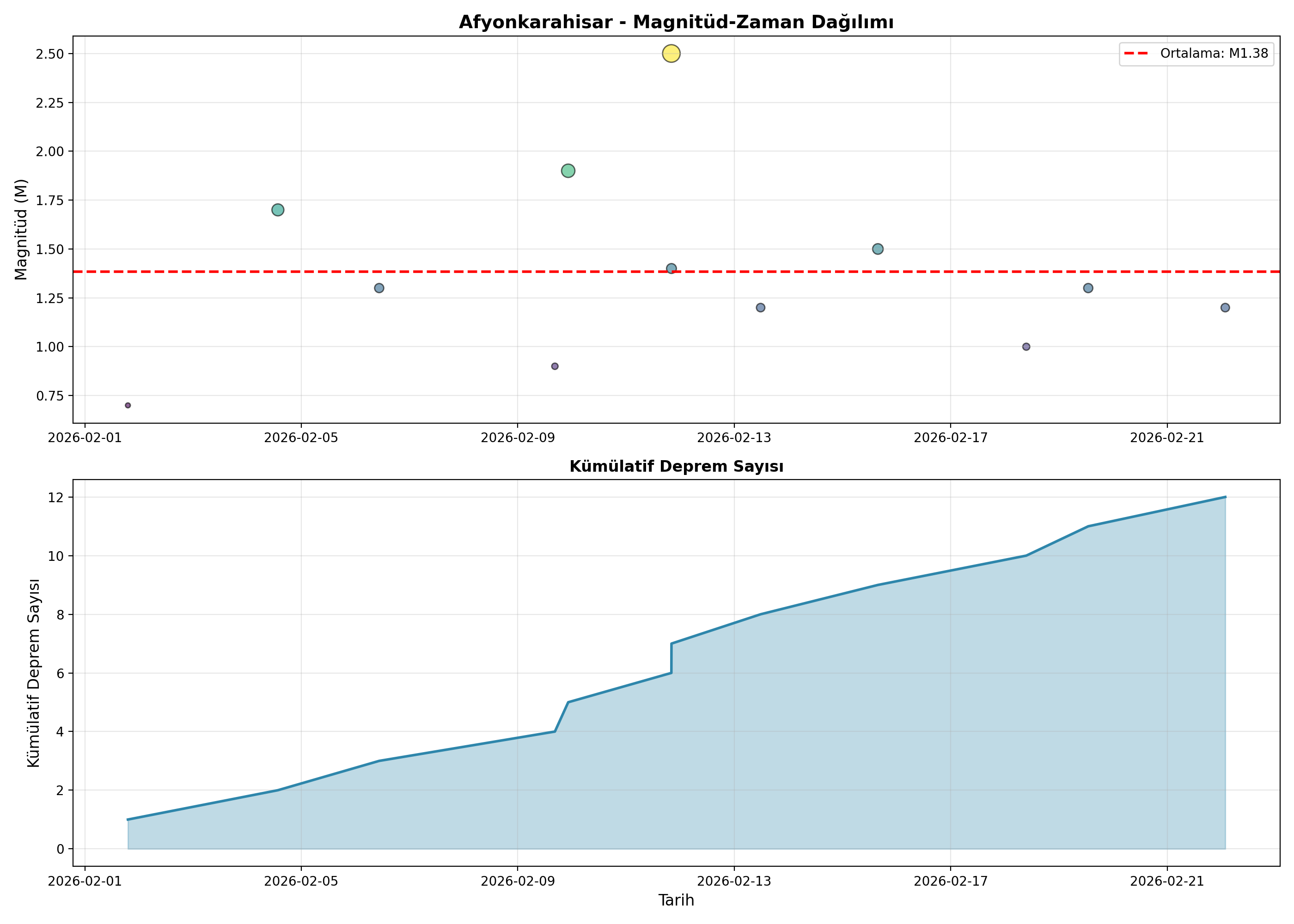Click the vertical 'Kümülatif Deprem Sayısı' axis label
Screen dimensions: 1294x924
pos(34,673)
